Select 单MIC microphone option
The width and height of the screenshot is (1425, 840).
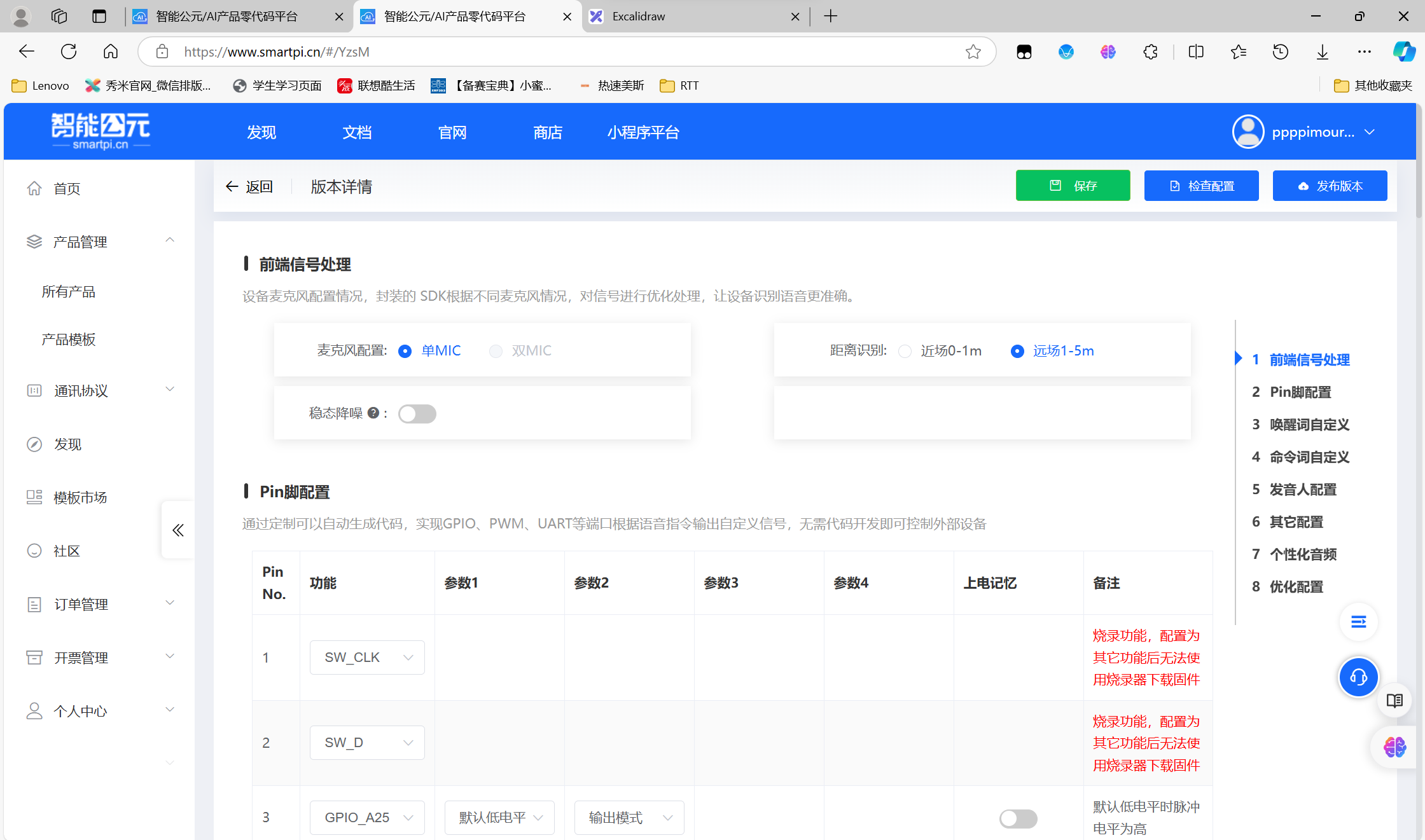tap(429, 350)
